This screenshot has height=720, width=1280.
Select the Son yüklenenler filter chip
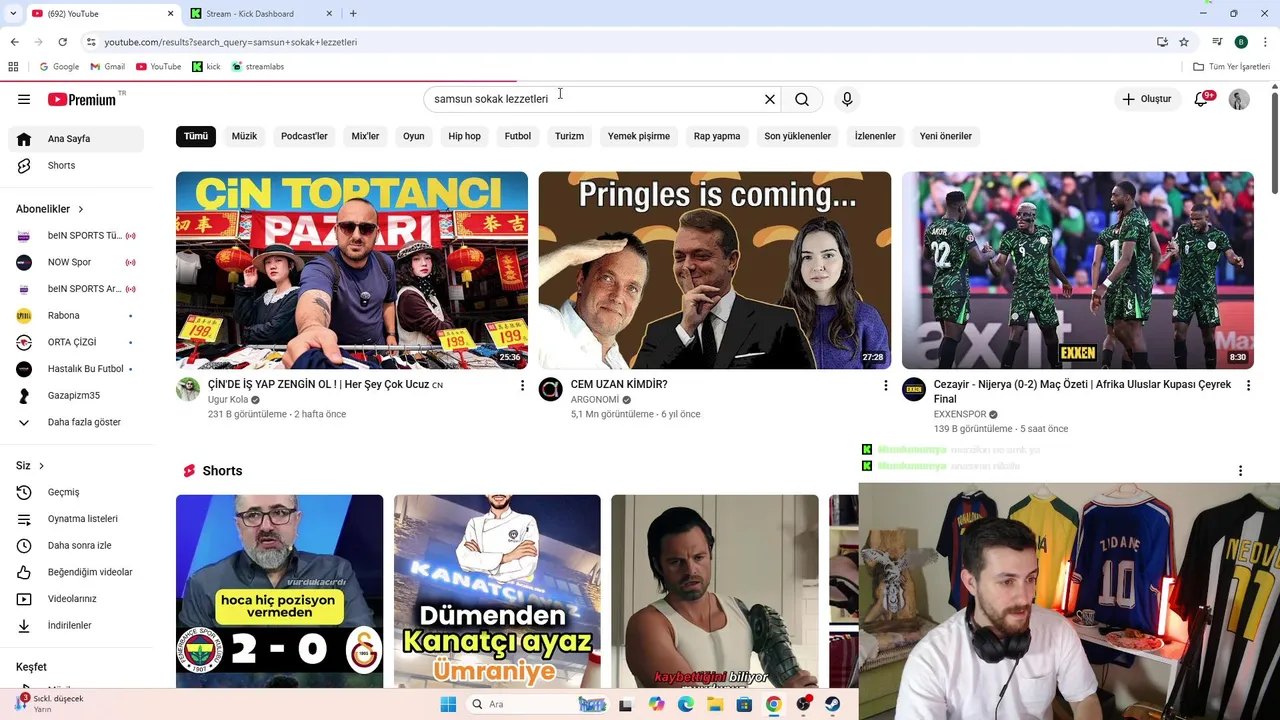click(x=797, y=136)
